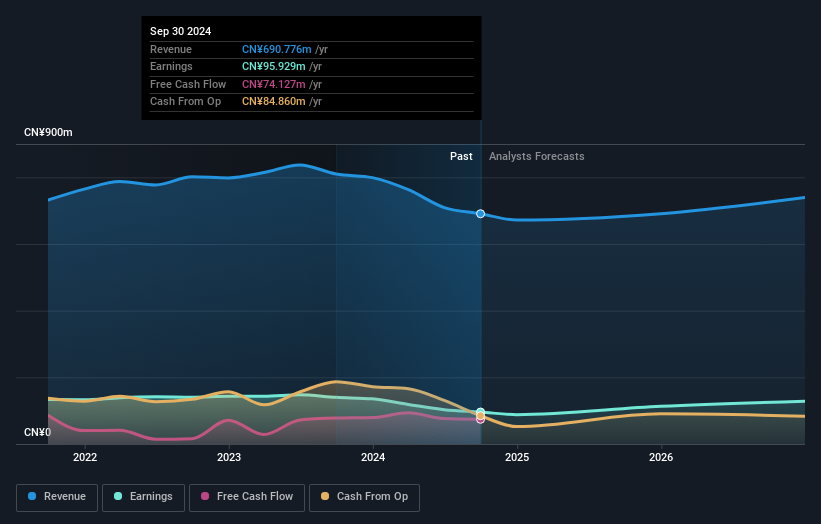
Task: Select the Cash From Op orange data point
Action: coord(480,416)
